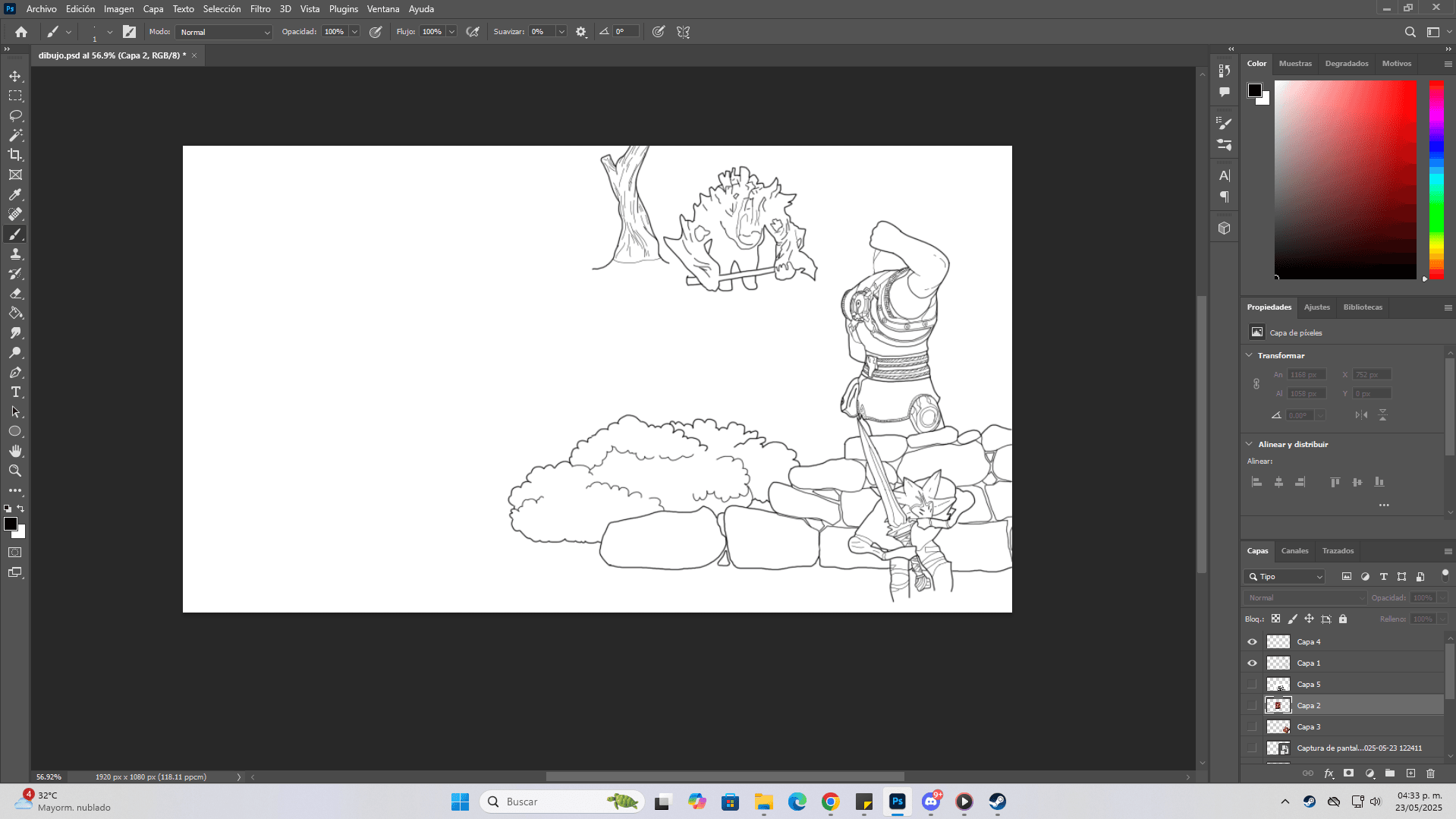Select the History Brush tool
The height and width of the screenshot is (819, 1456).
click(15, 273)
